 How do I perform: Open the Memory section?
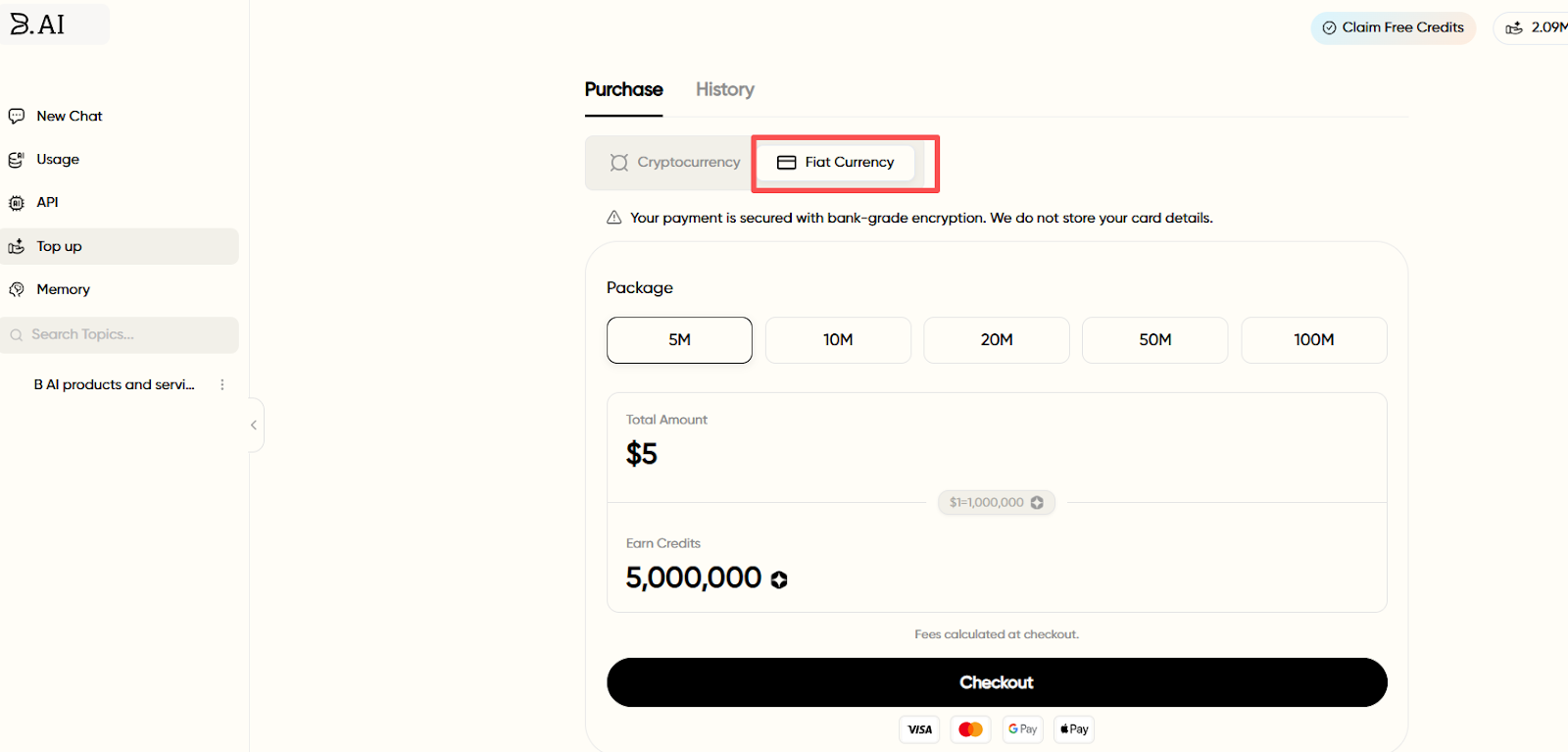coord(63,289)
